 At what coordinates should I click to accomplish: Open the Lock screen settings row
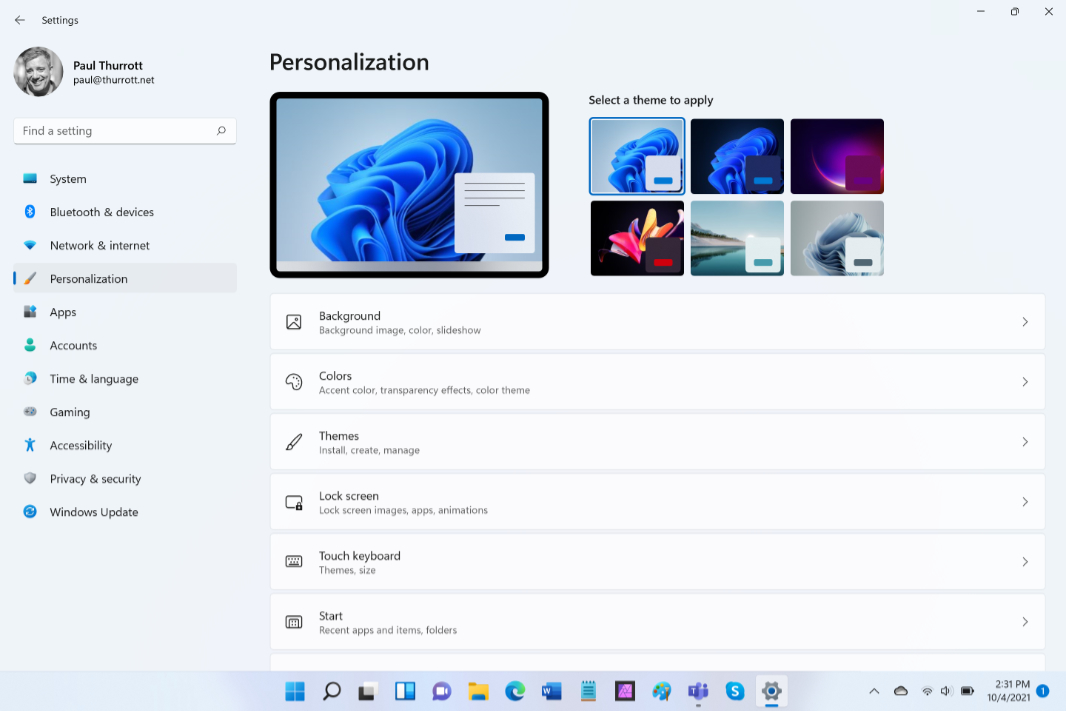[x=657, y=502]
